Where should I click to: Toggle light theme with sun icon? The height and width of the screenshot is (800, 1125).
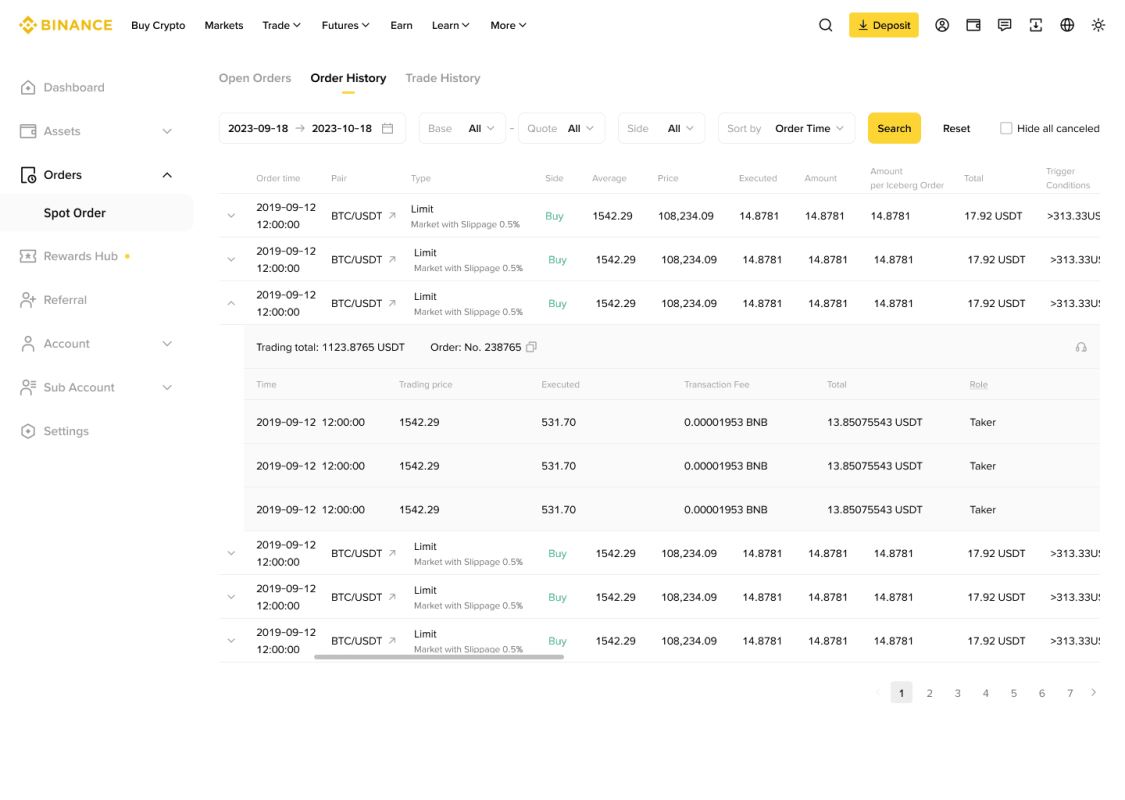1098,25
